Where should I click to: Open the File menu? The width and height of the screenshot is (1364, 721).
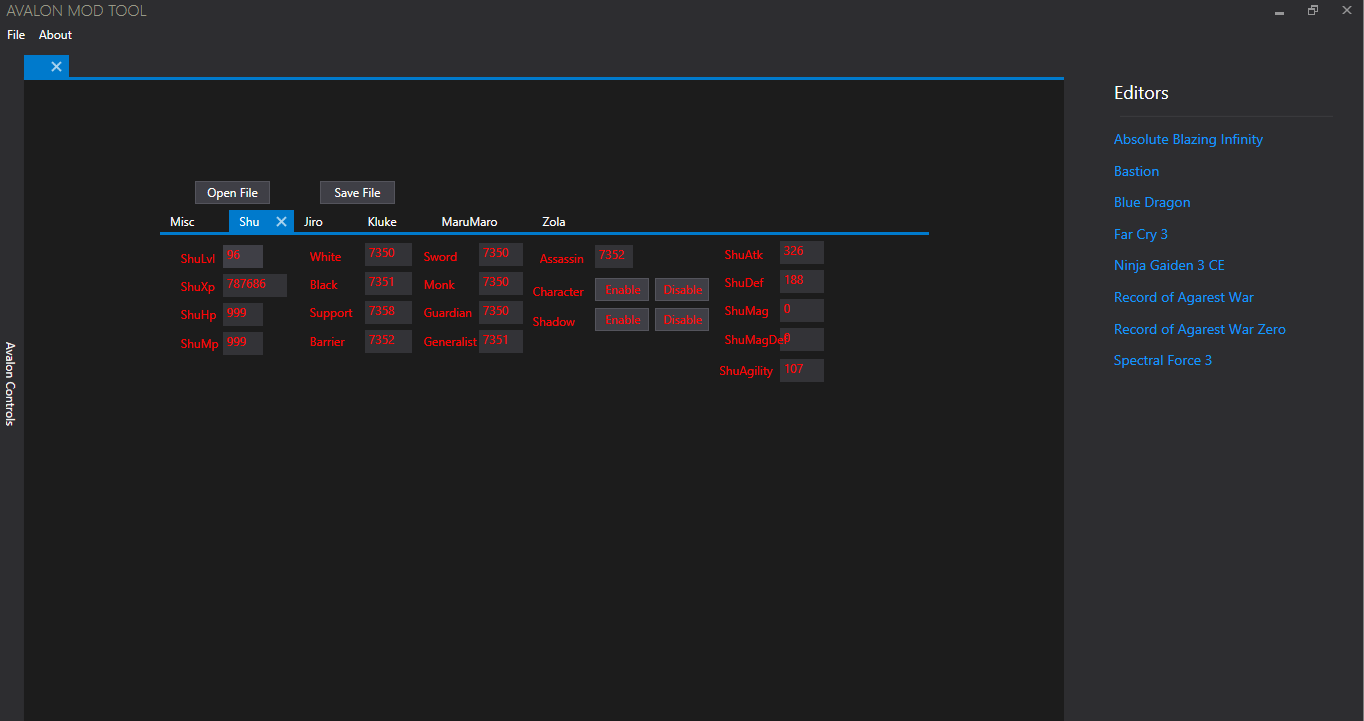pos(16,35)
